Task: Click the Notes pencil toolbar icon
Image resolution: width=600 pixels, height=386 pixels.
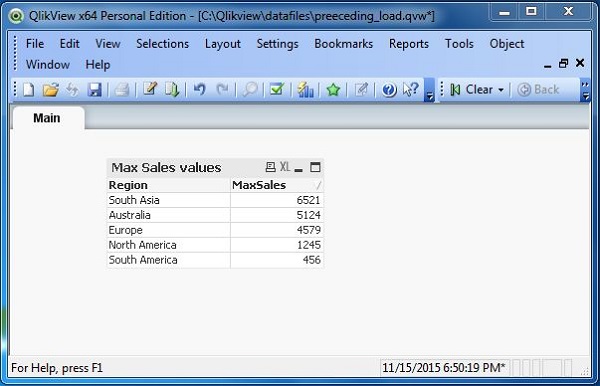Action: (361, 90)
